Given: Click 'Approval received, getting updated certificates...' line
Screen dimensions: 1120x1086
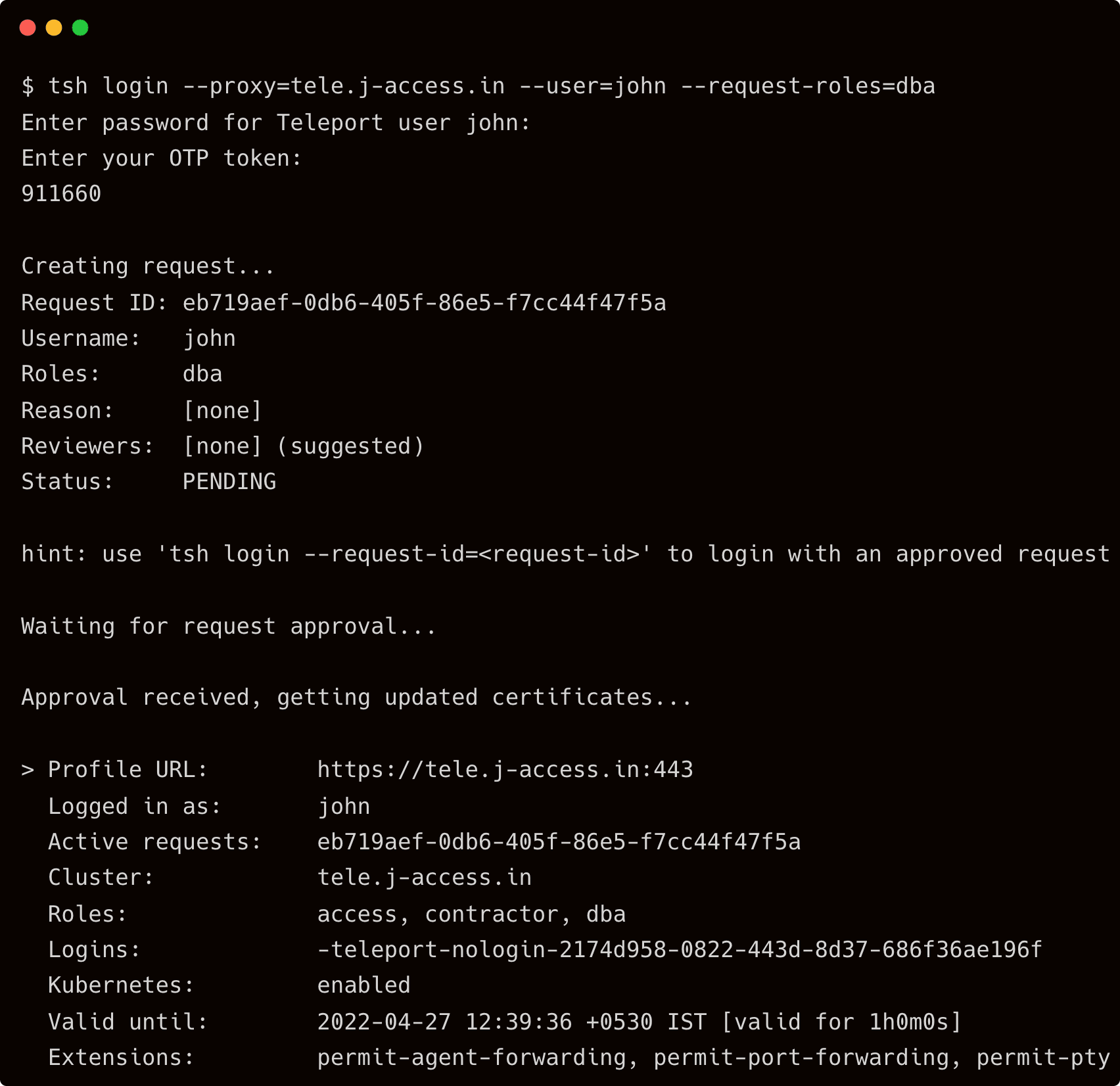Looking at the screenshot, I should point(356,697).
